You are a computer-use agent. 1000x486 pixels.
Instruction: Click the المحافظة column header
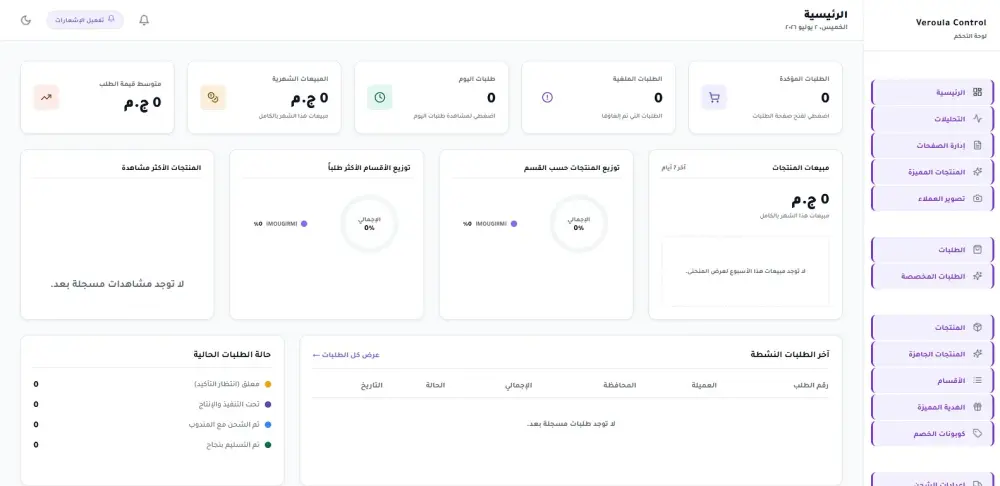click(x=620, y=385)
